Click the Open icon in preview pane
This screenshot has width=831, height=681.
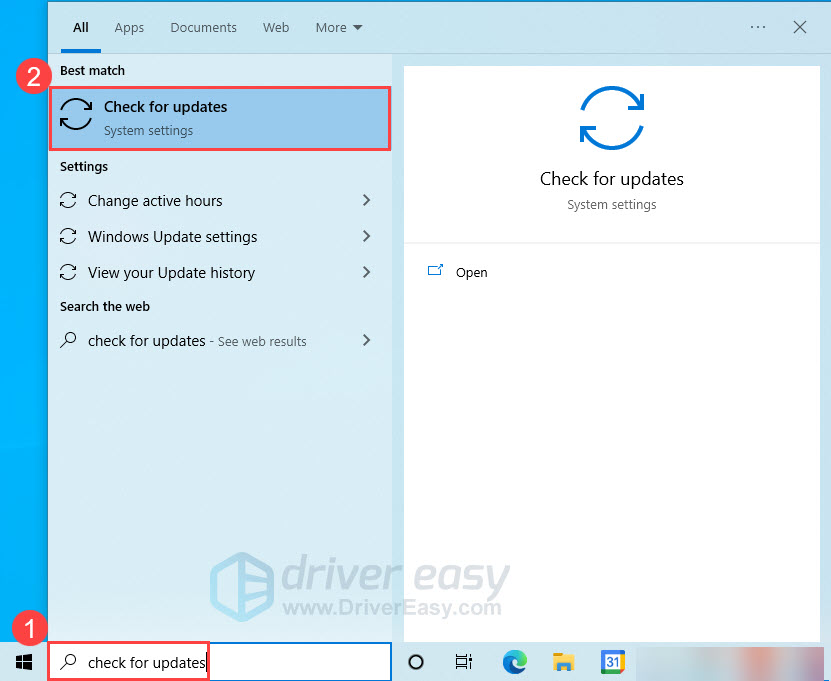435,271
